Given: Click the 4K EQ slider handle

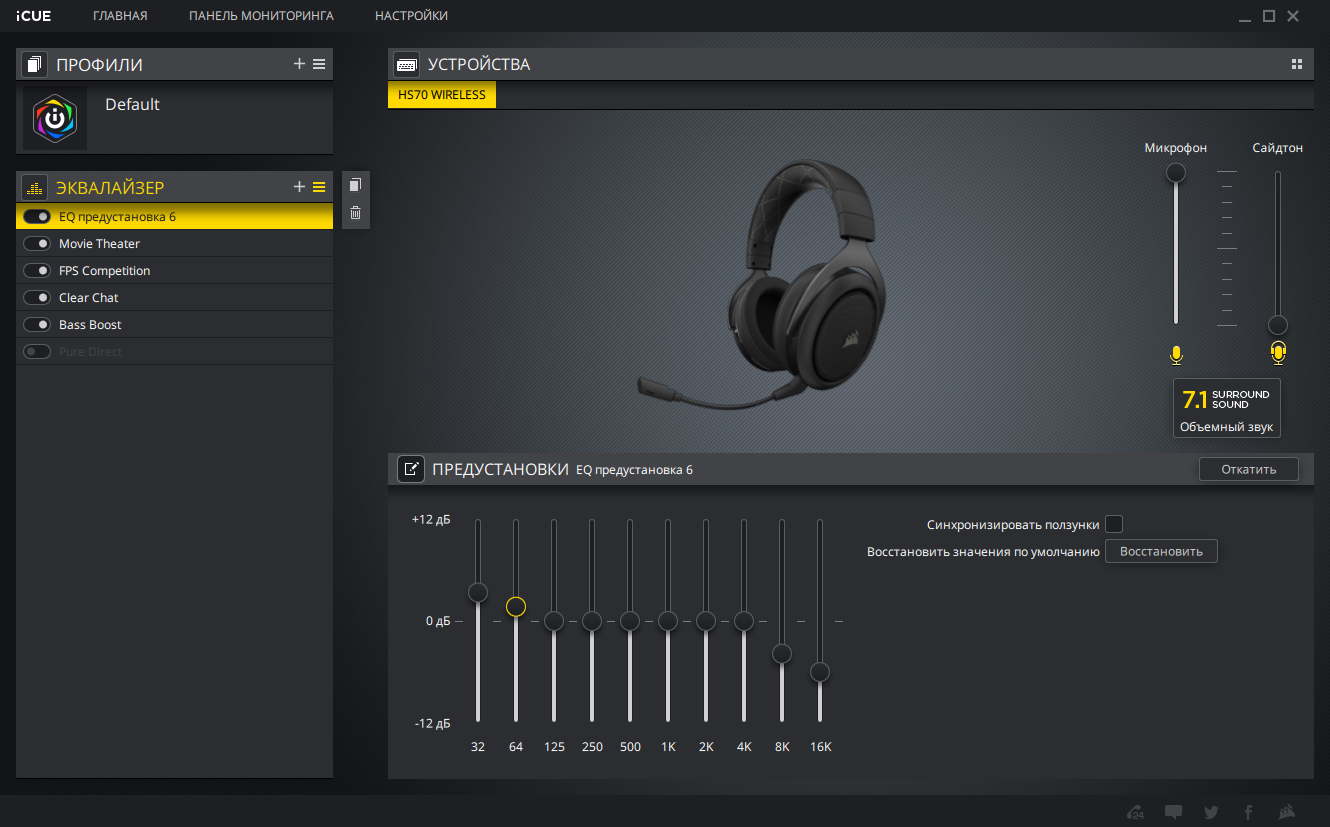Looking at the screenshot, I should [x=744, y=621].
